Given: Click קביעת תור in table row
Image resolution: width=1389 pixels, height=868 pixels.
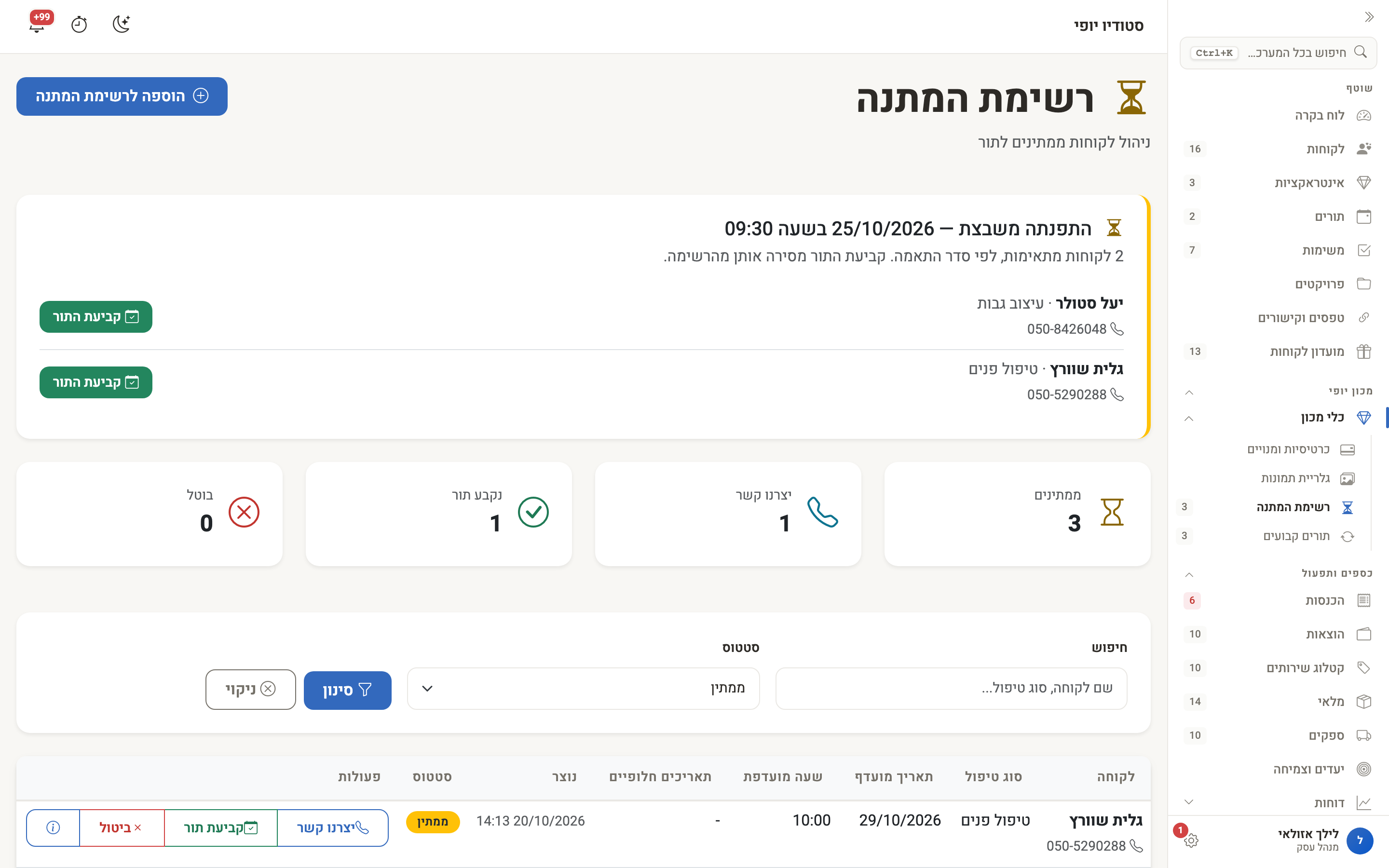Looking at the screenshot, I should (221, 828).
